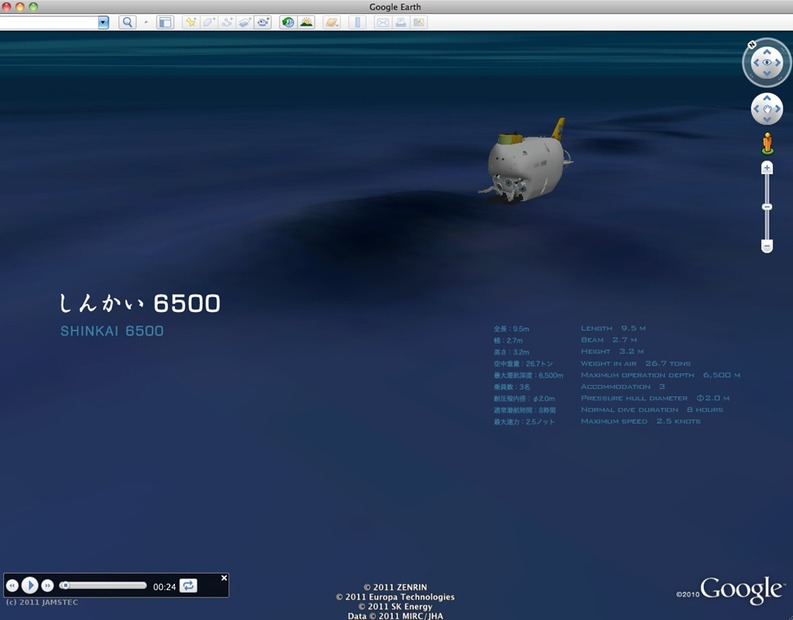The height and width of the screenshot is (620, 793).
Task: Toggle sunlight across the landscape icon
Action: (306, 22)
